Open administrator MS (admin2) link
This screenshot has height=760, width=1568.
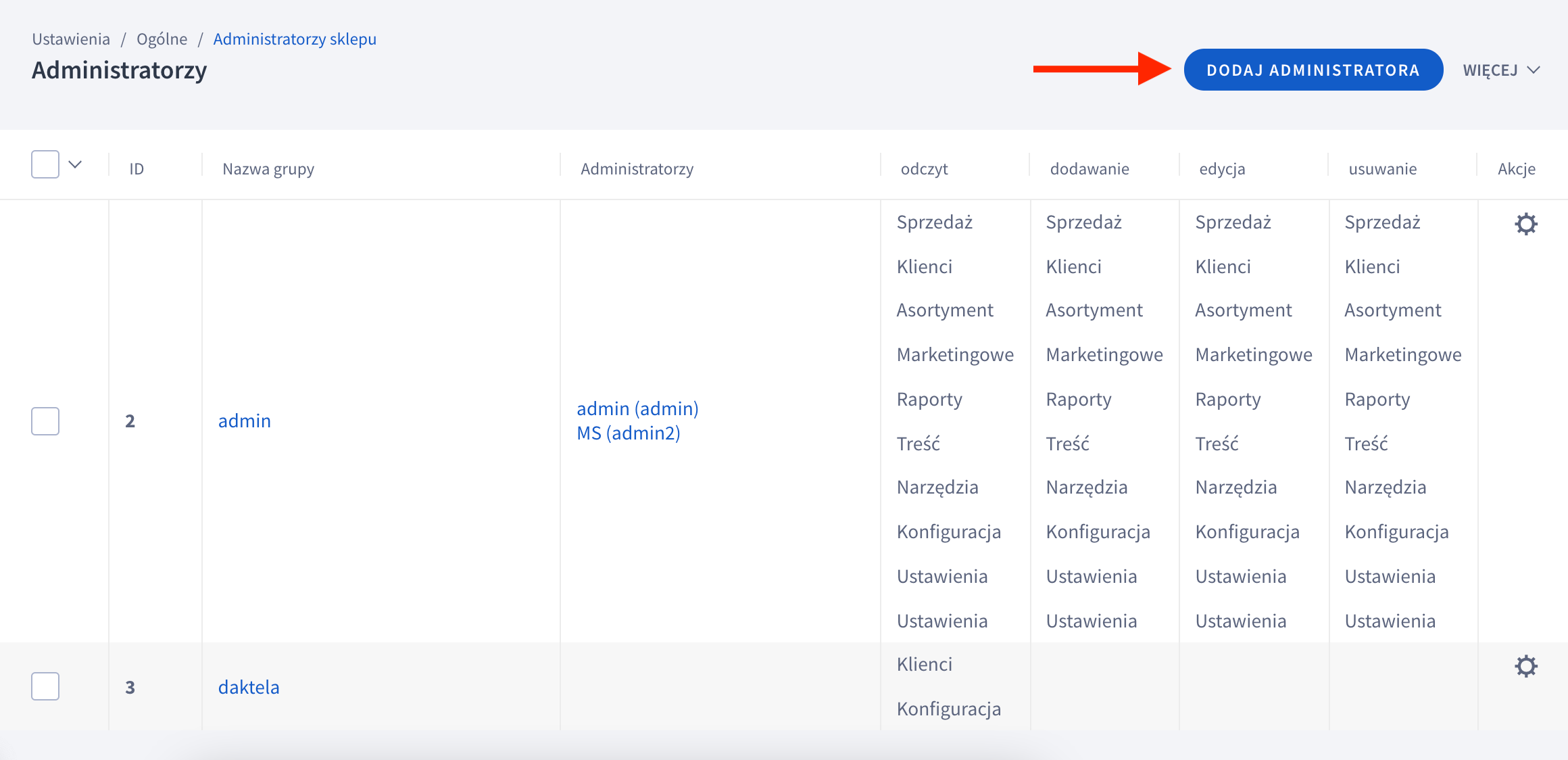628,433
